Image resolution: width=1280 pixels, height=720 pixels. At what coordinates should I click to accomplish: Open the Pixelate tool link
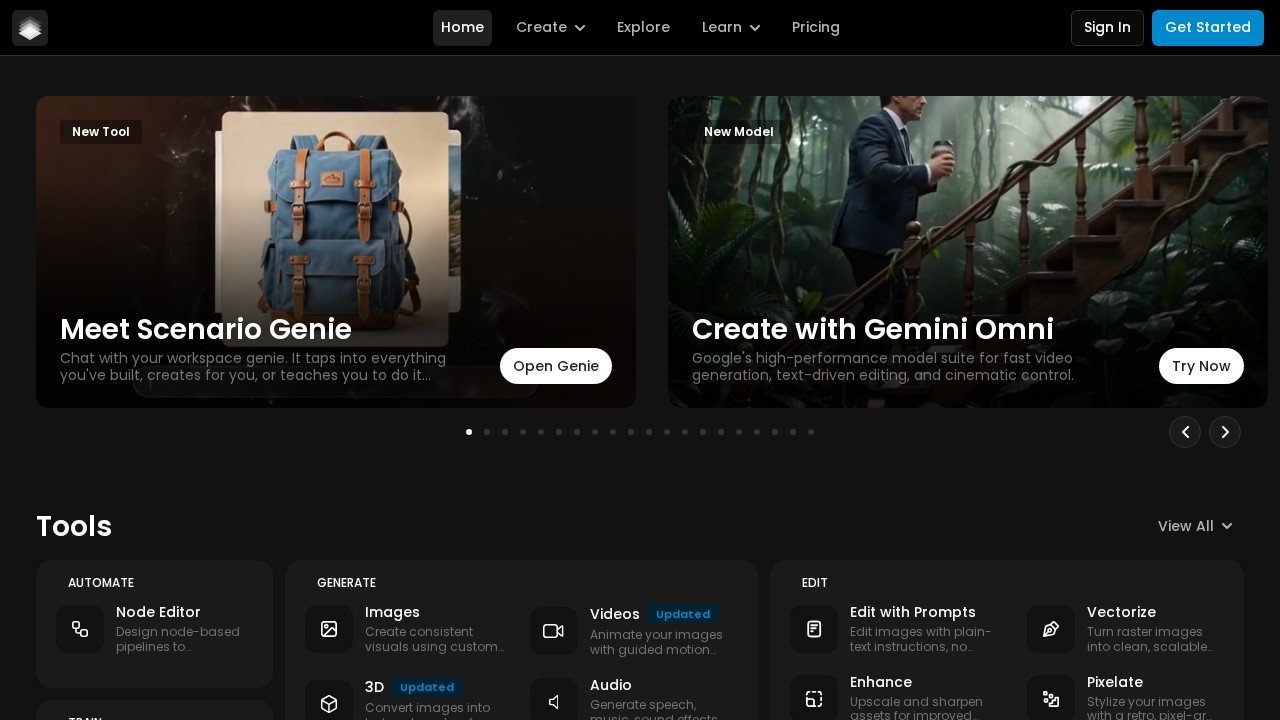tap(1115, 682)
